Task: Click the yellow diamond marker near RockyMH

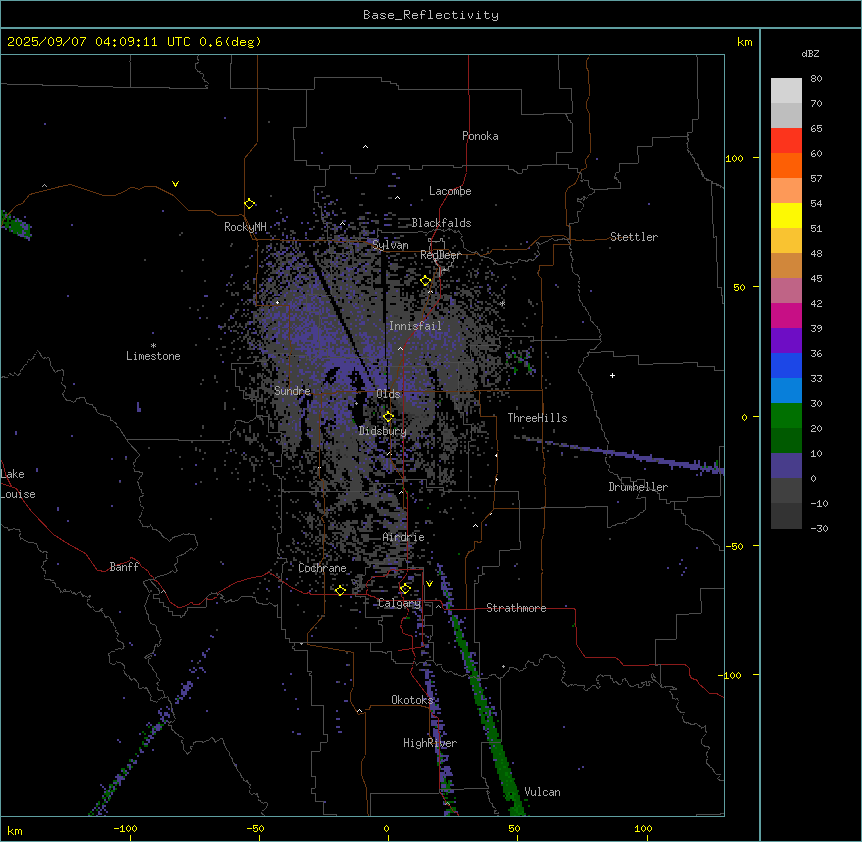Action: pos(250,204)
